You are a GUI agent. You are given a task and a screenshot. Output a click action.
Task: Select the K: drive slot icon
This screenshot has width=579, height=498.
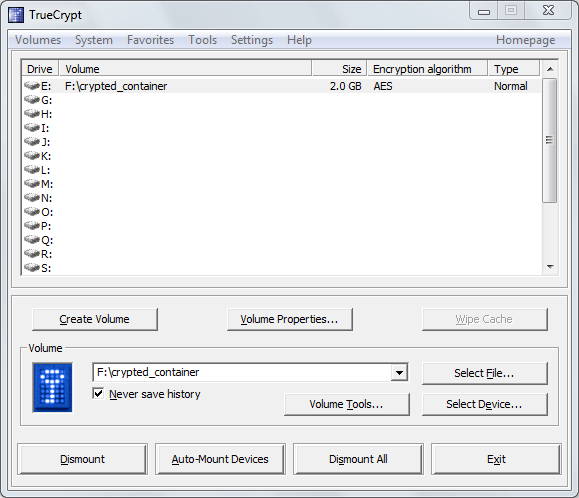point(32,156)
